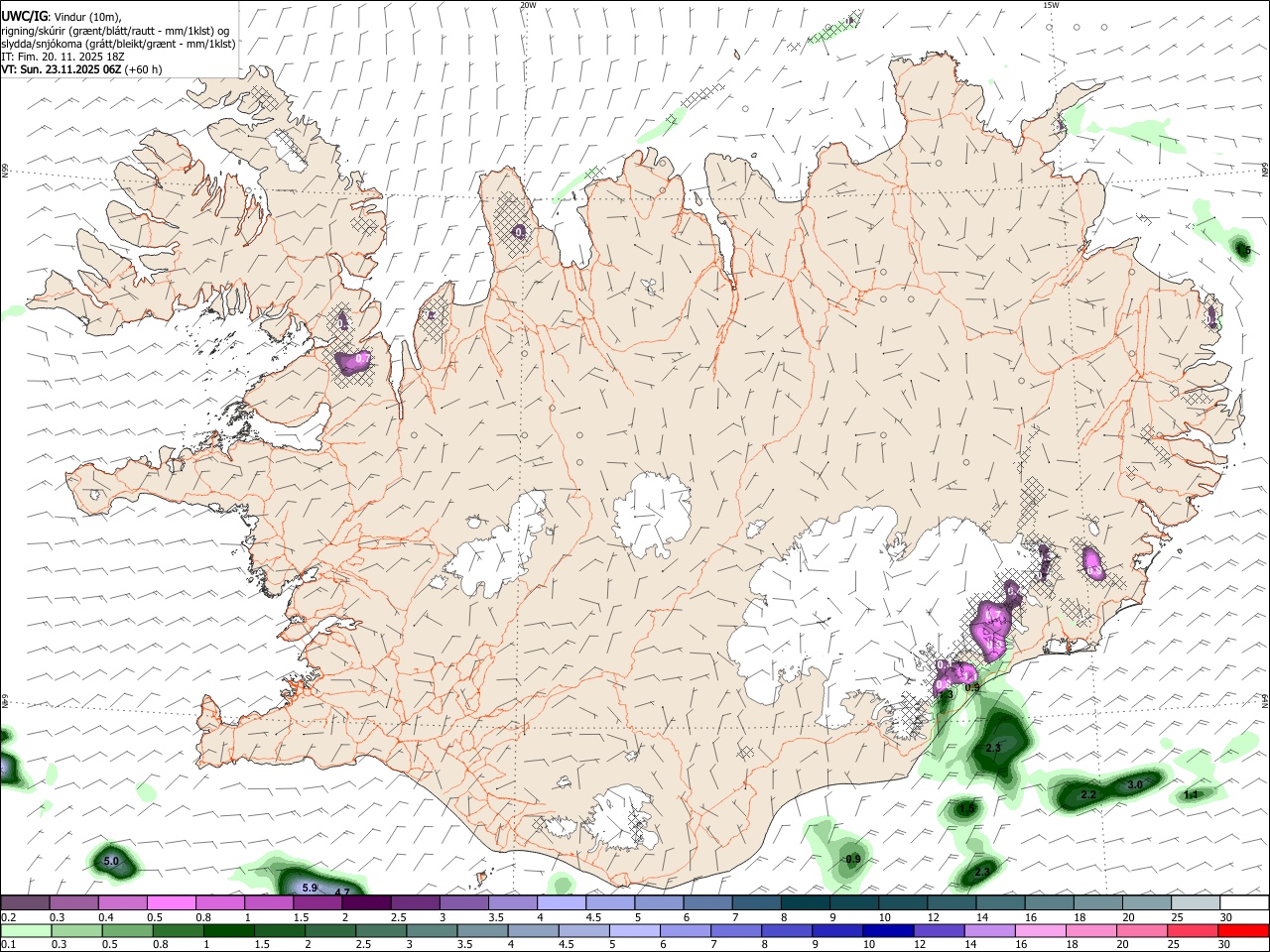
Task: Click the rainfall value '5.0' off the southwest coast
Action: pyautogui.click(x=111, y=862)
